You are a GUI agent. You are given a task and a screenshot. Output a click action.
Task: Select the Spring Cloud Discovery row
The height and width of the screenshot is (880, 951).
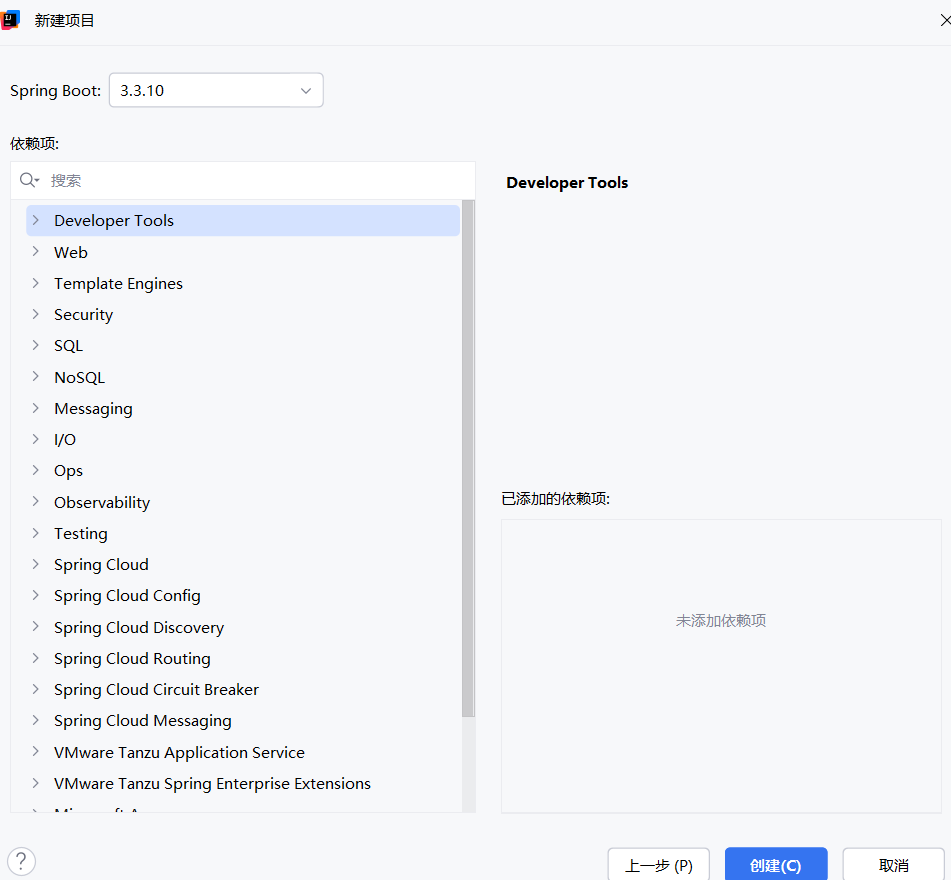[x=243, y=626]
